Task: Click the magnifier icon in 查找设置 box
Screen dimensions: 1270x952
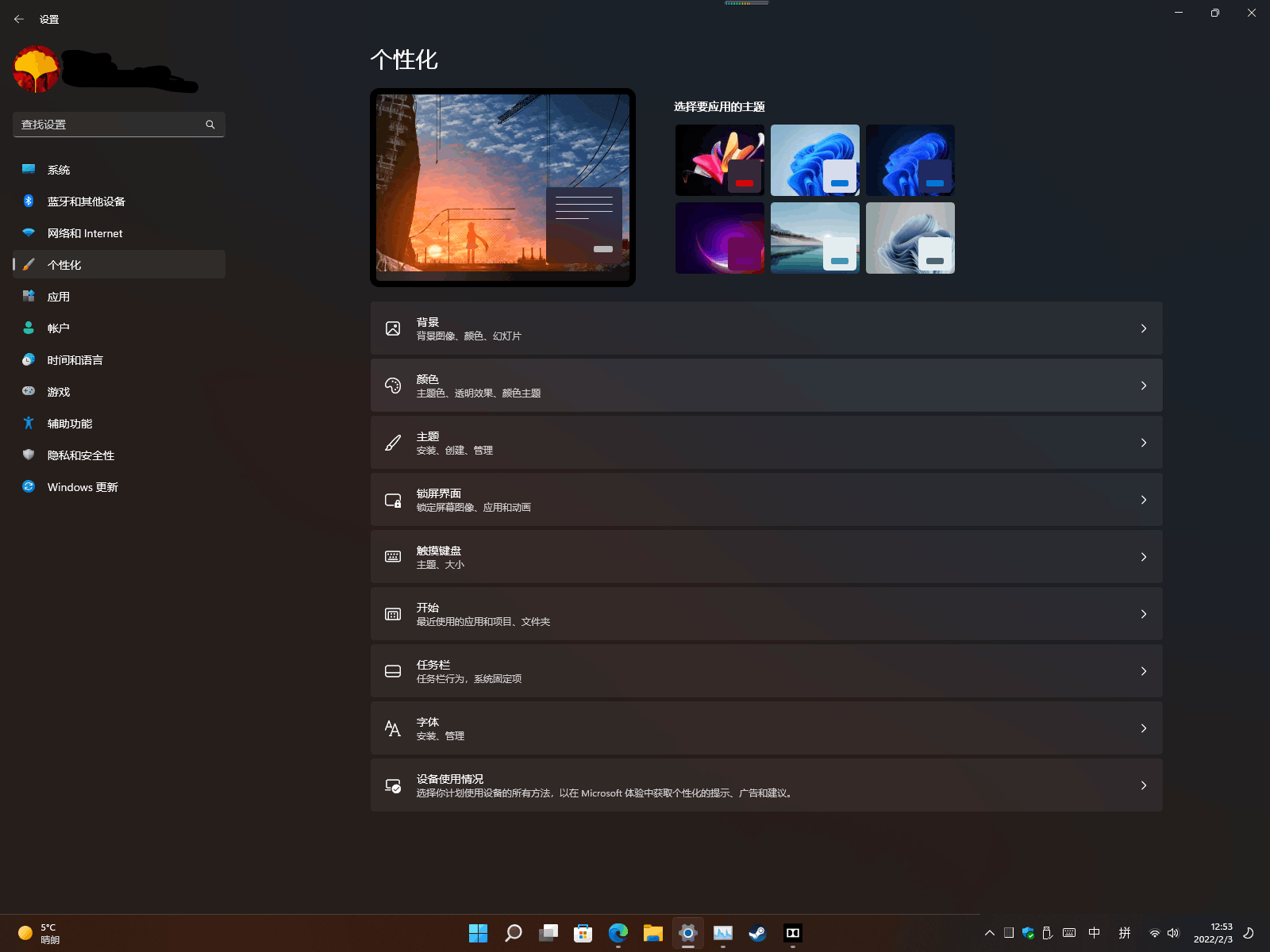Action: point(210,125)
